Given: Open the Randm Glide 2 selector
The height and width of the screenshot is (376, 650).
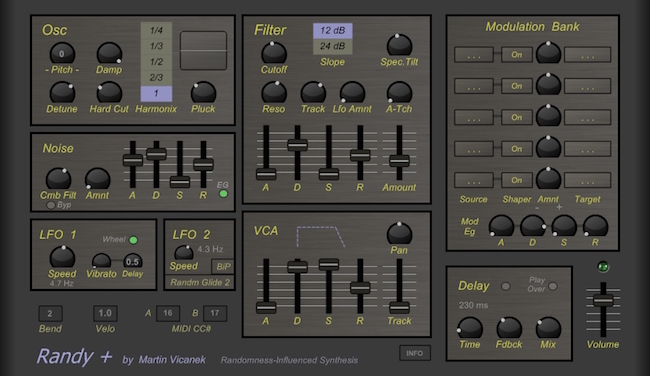Looking at the screenshot, I should (200, 282).
